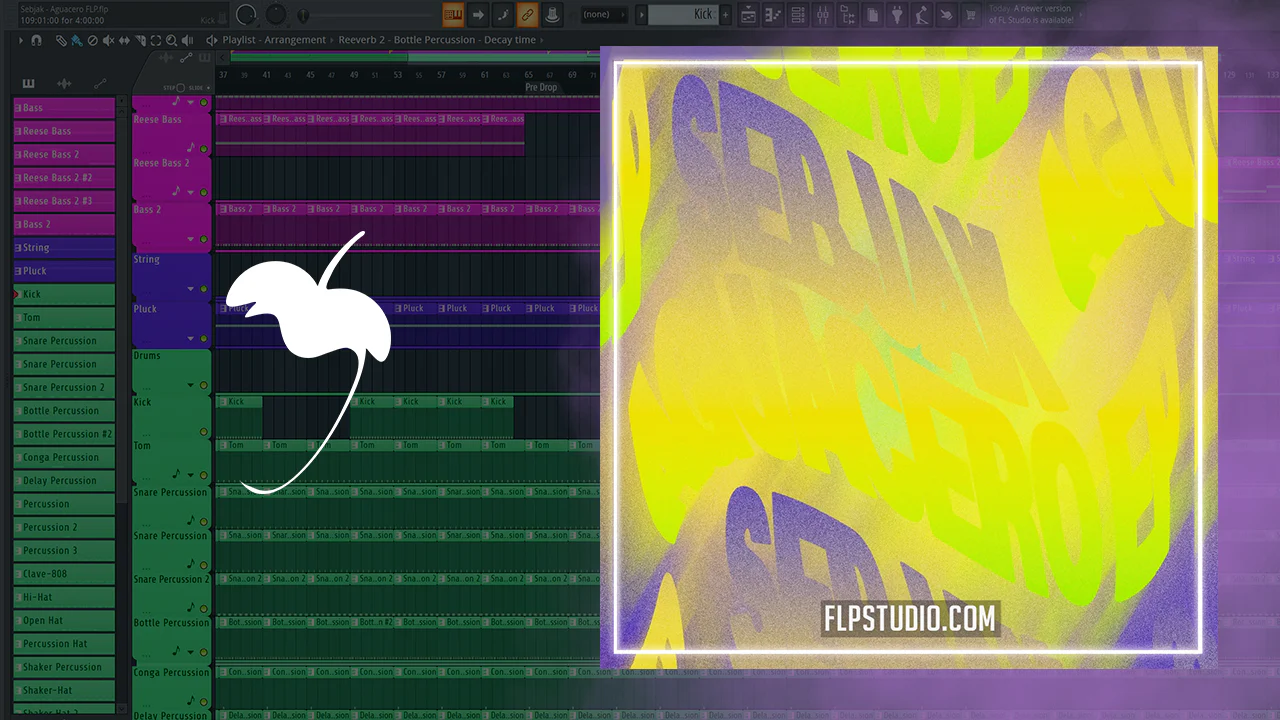
Task: Open the Playlist view from the toolbar
Action: pos(748,15)
